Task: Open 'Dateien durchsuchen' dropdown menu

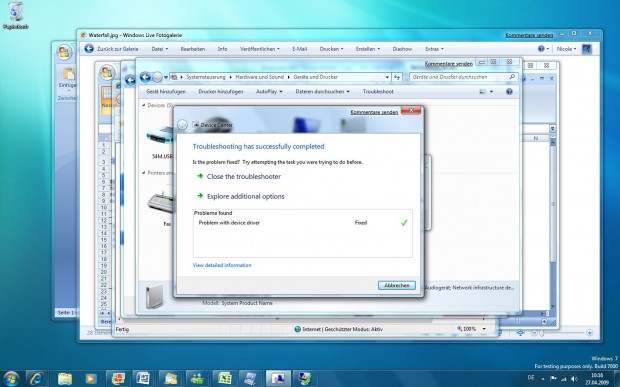Action: point(322,91)
